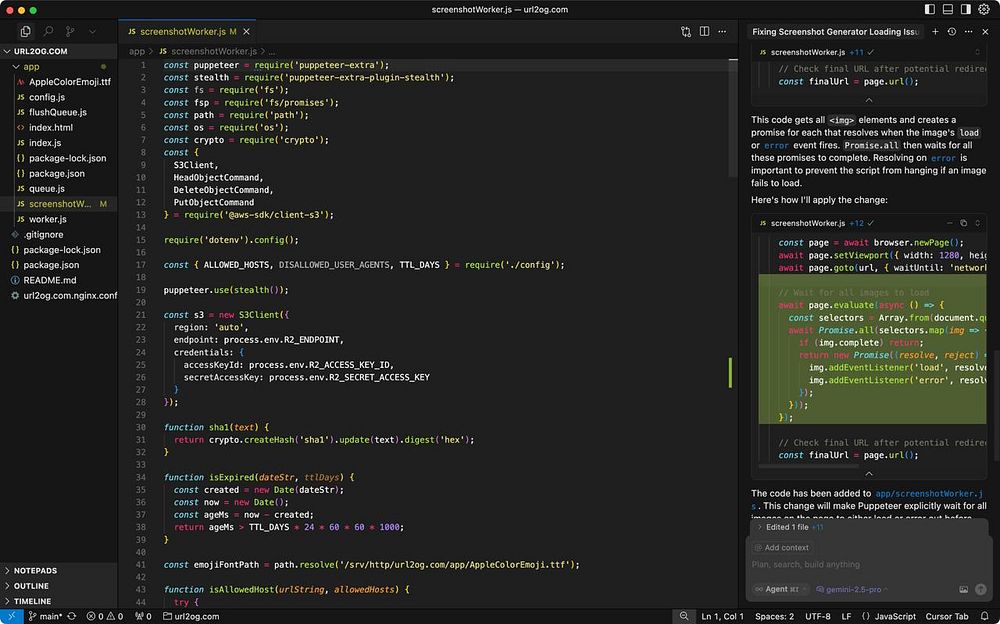This screenshot has width=1000, height=624.
Task: Split the editor to the right
Action: [704, 31]
